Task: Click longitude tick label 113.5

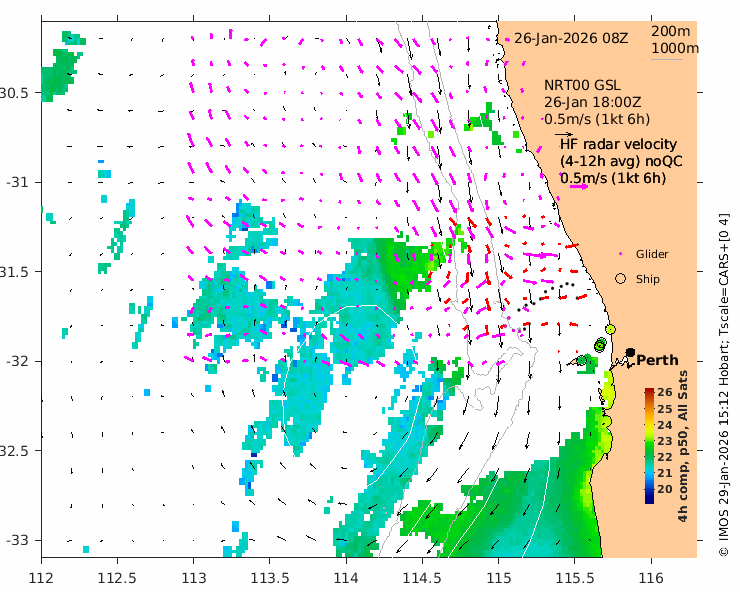Action: click(x=269, y=578)
